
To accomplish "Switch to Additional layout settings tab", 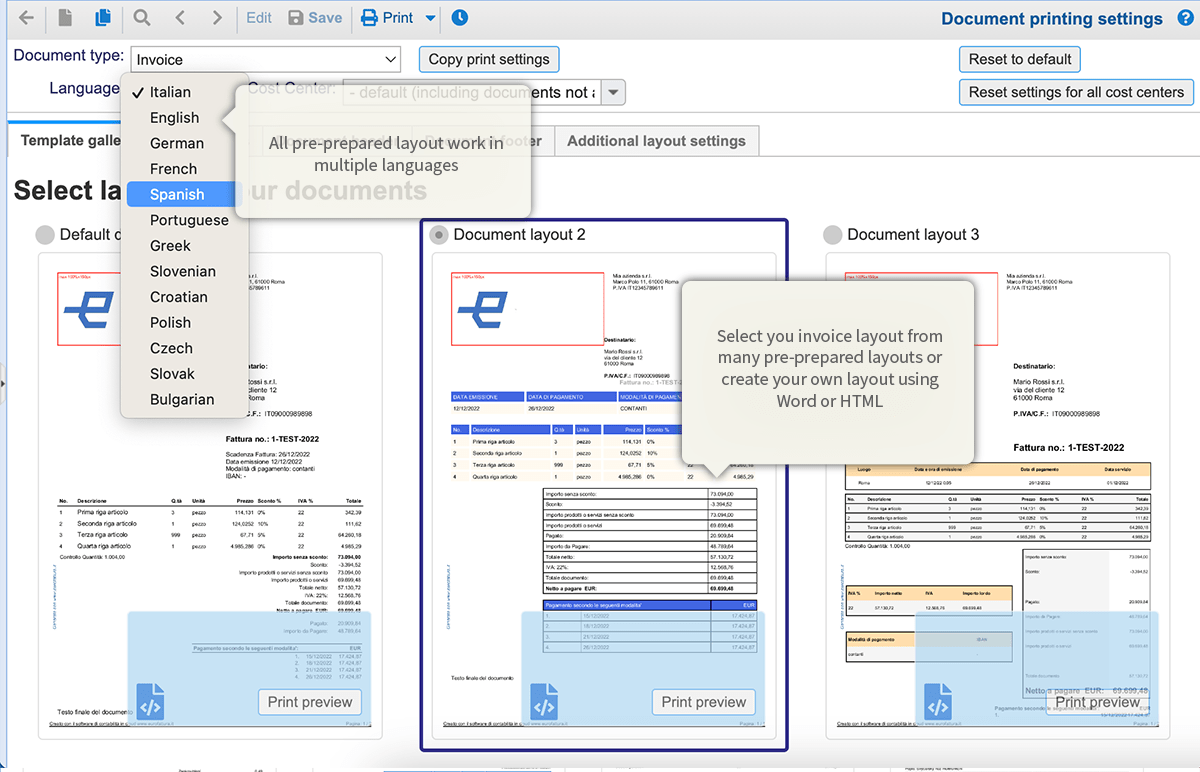I will [x=656, y=141].
